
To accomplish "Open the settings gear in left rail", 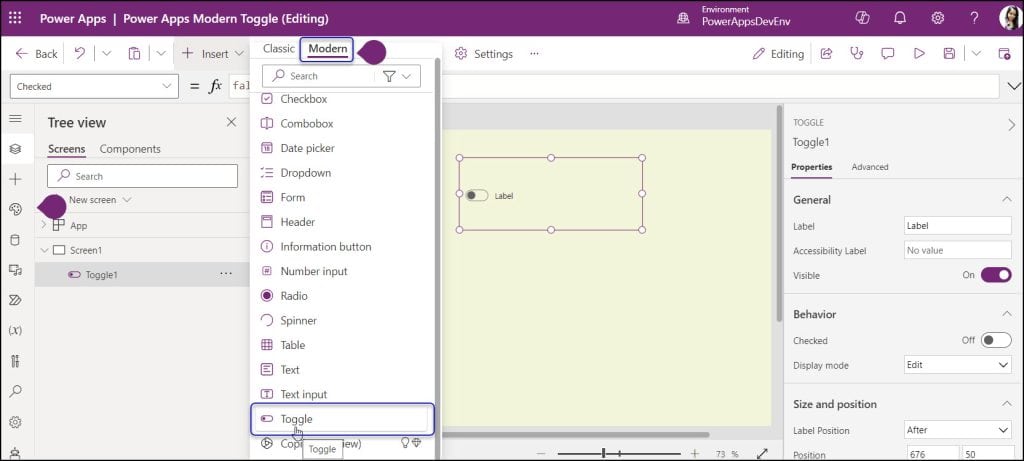I will click(x=15, y=422).
